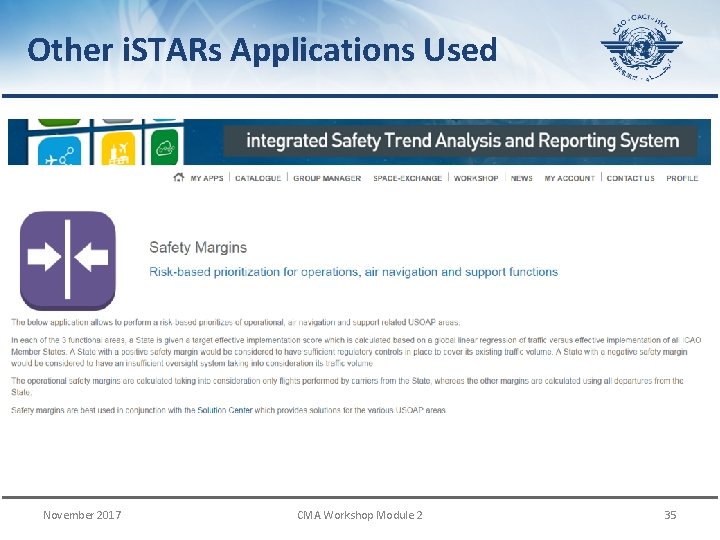Click the paragraph starting 'The operational safety margins'
The width and height of the screenshot is (720, 540).
point(348,387)
